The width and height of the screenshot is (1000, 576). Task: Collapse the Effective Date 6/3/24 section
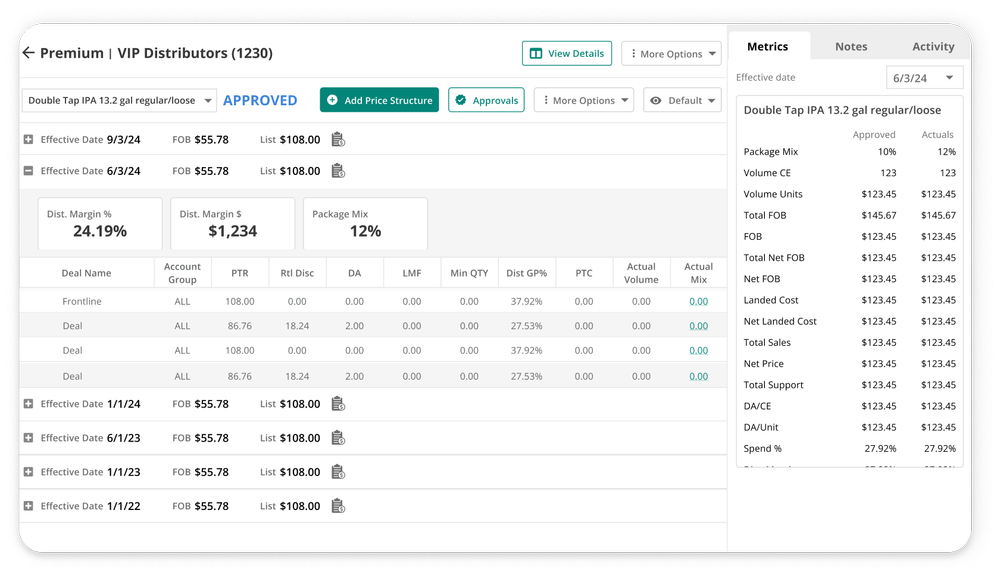[27, 171]
